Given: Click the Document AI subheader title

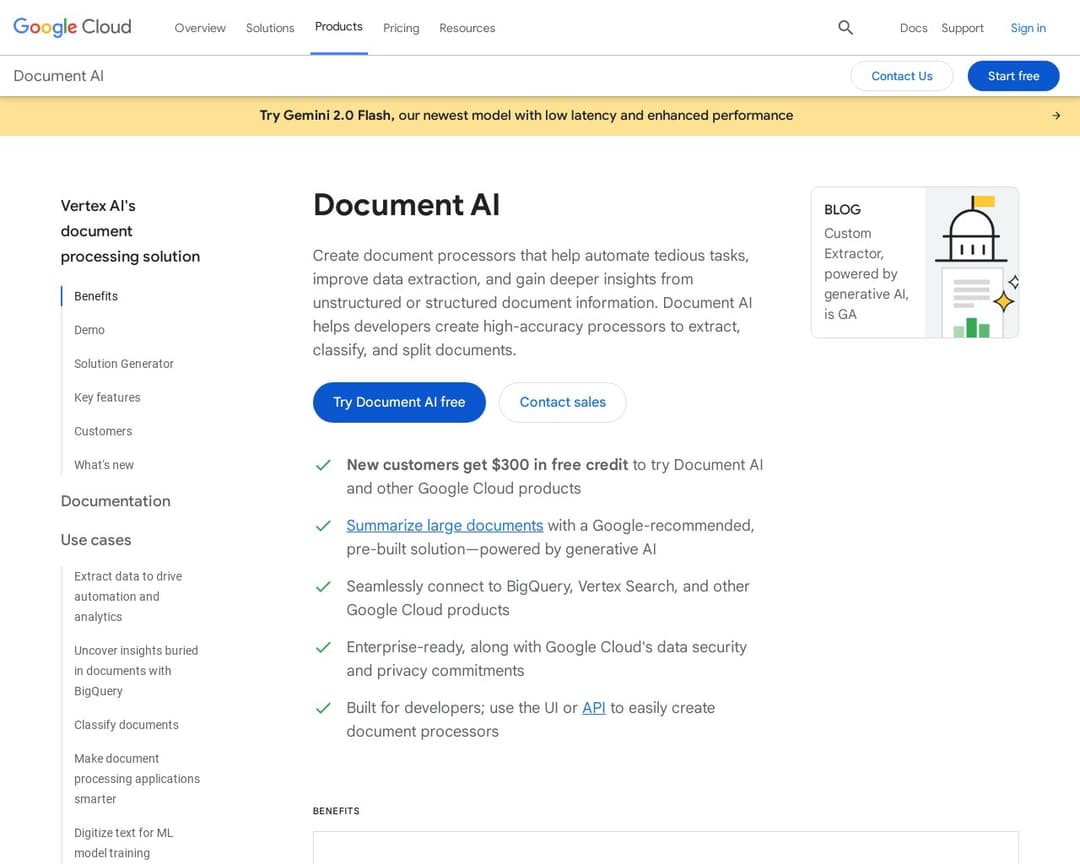Looking at the screenshot, I should pyautogui.click(x=59, y=76).
